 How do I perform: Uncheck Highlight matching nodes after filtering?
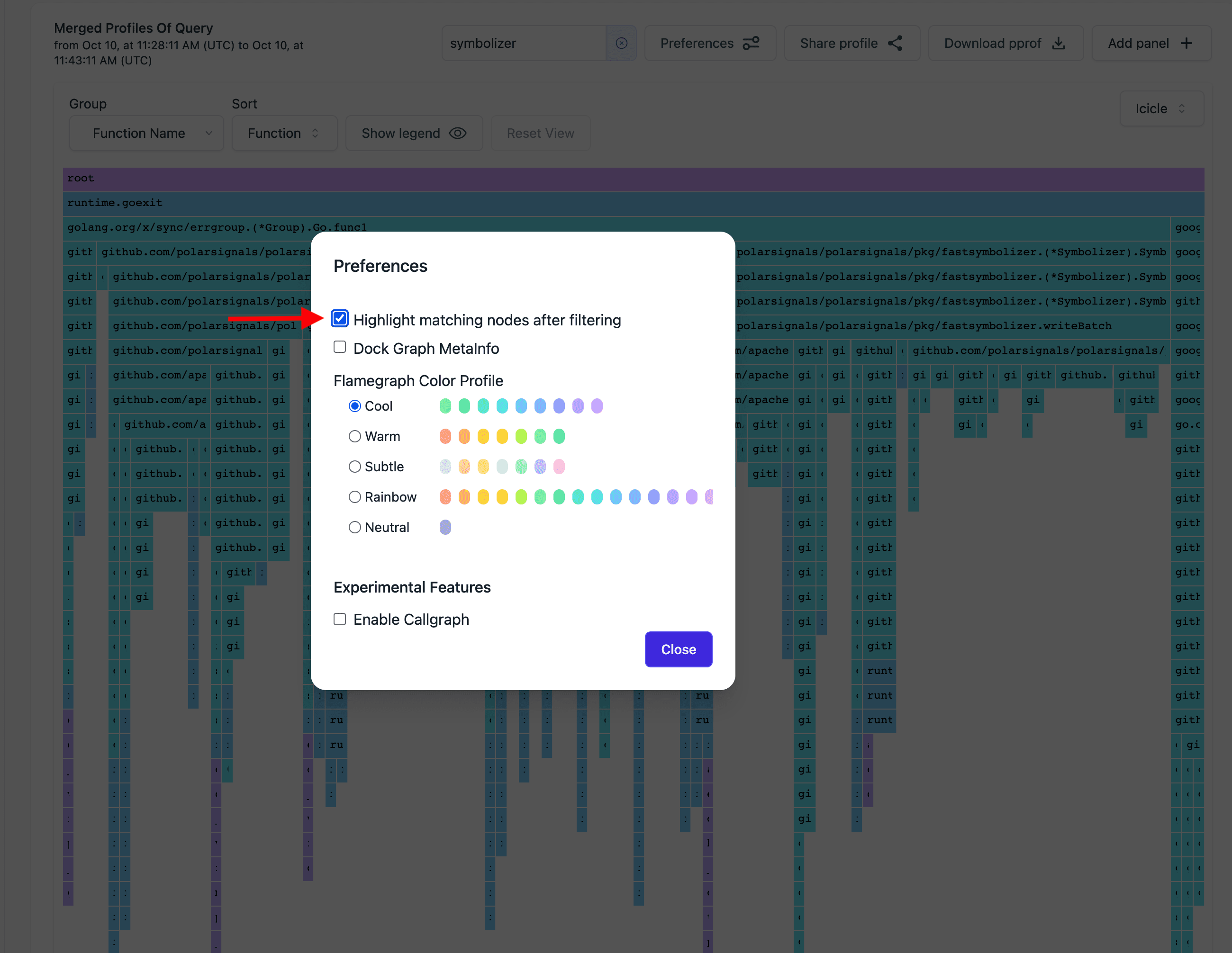pyautogui.click(x=340, y=319)
